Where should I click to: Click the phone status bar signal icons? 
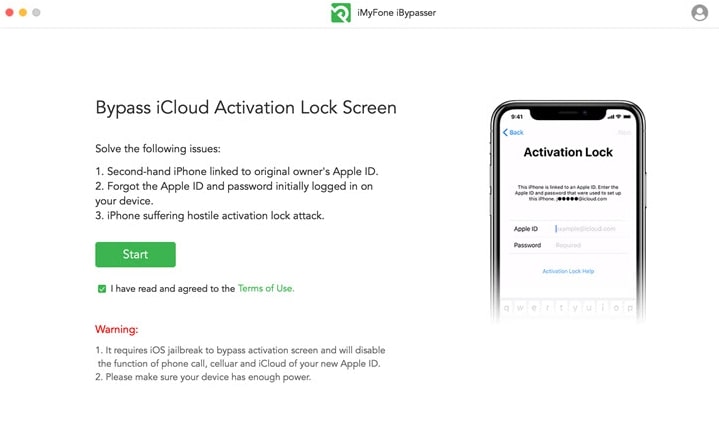coord(619,116)
